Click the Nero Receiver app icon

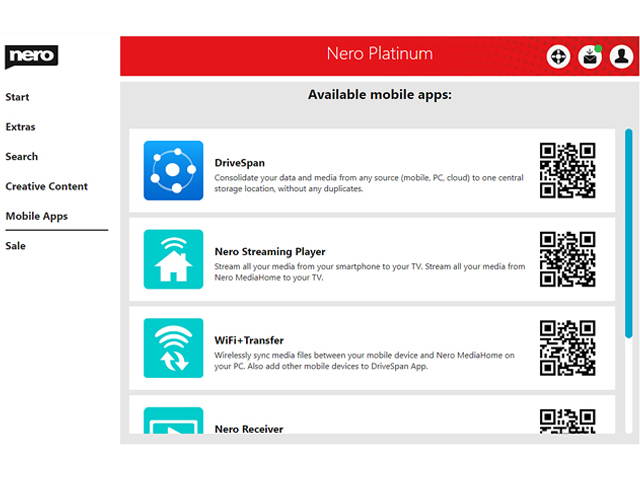point(173,422)
